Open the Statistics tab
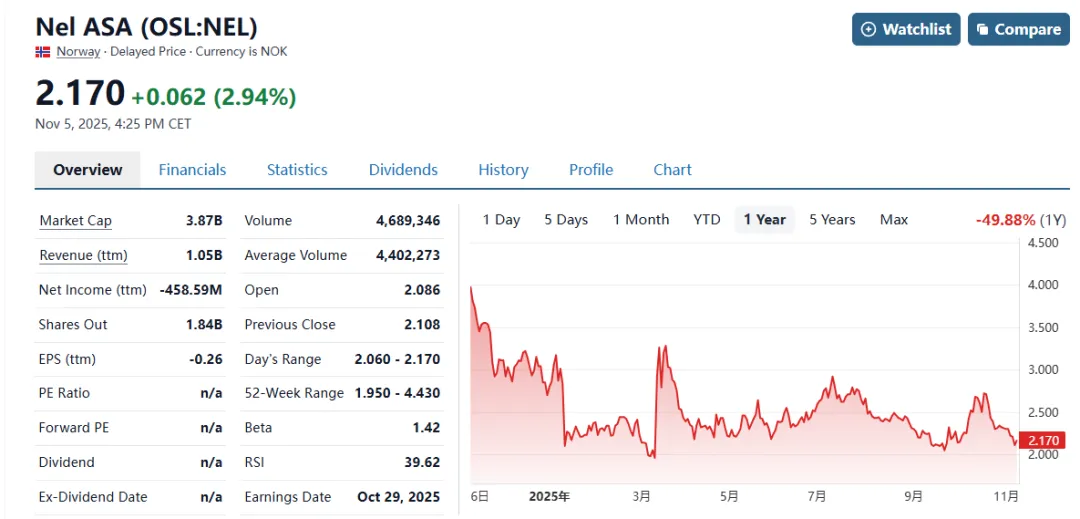Image resolution: width=1080 pixels, height=519 pixels. click(x=297, y=169)
